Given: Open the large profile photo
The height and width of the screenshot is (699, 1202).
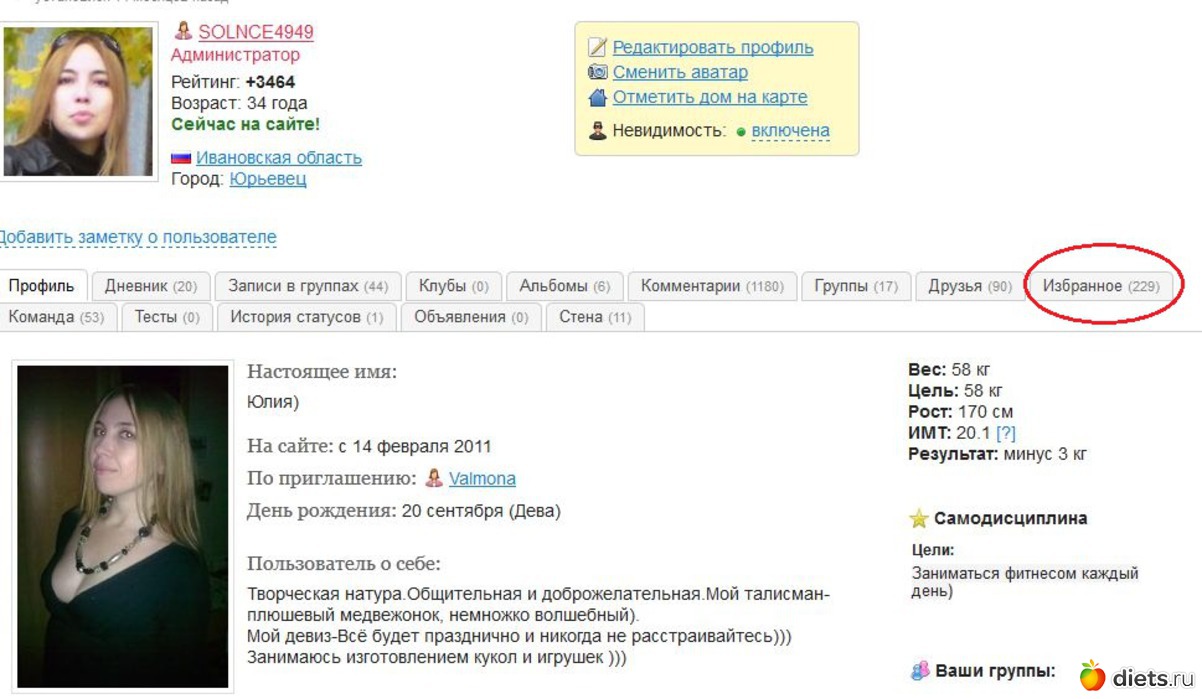Looking at the screenshot, I should [x=122, y=526].
